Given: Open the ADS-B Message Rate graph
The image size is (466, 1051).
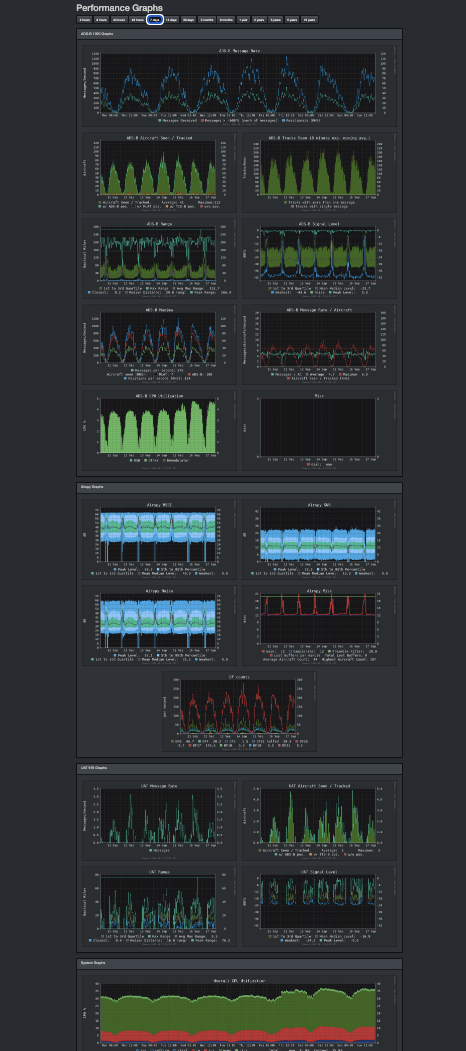Looking at the screenshot, I should [x=239, y=85].
